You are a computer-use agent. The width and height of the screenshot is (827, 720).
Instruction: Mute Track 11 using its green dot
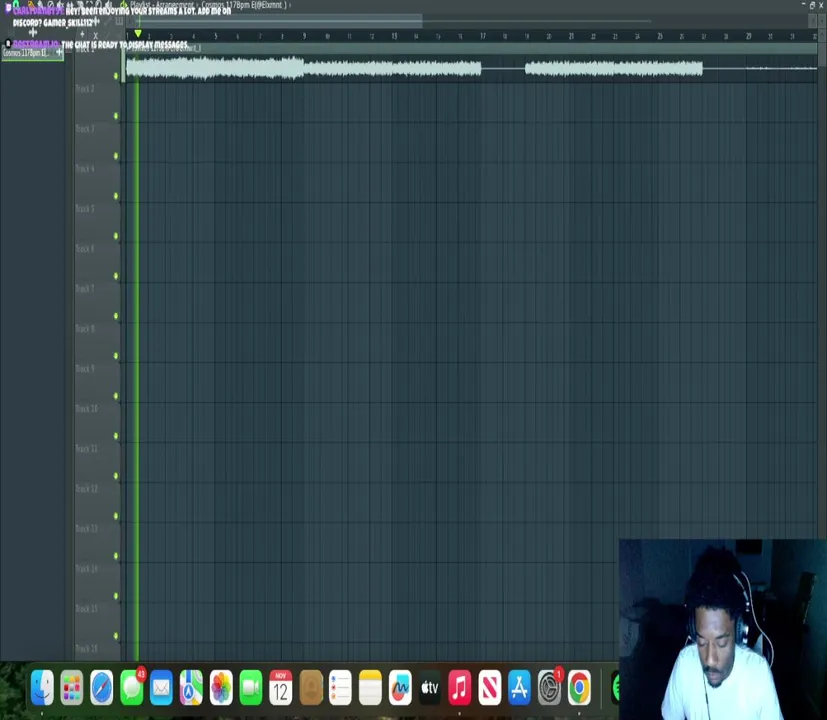coord(116,476)
